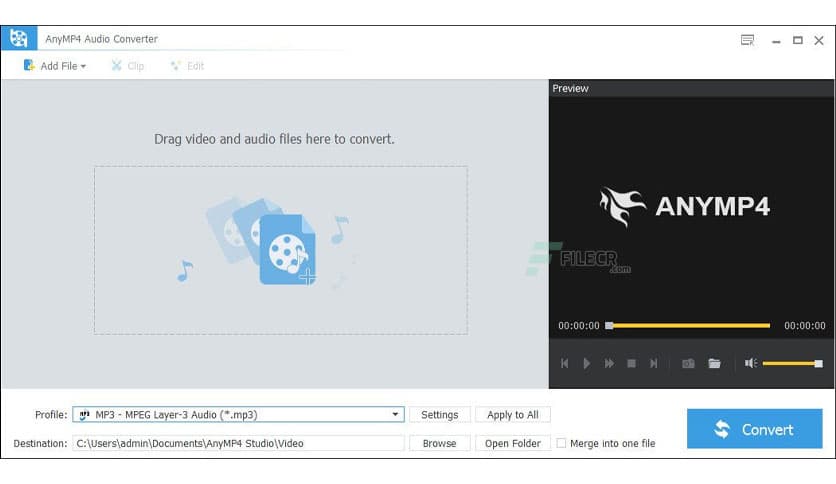Screen dimensions: 836x484
Task: Click the add-file film icon in drop zone
Action: pos(287,249)
